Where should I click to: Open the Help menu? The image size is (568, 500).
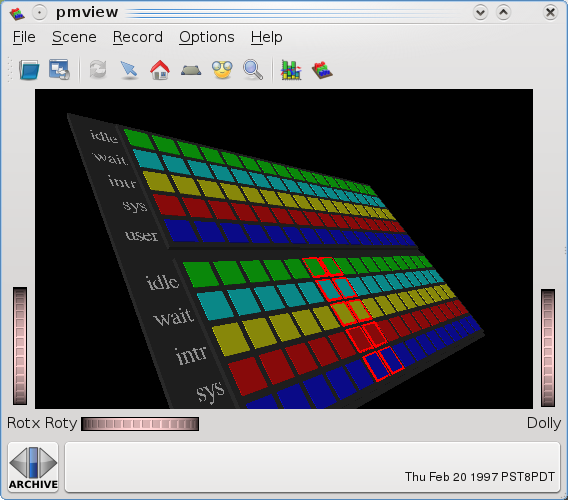coord(267,37)
